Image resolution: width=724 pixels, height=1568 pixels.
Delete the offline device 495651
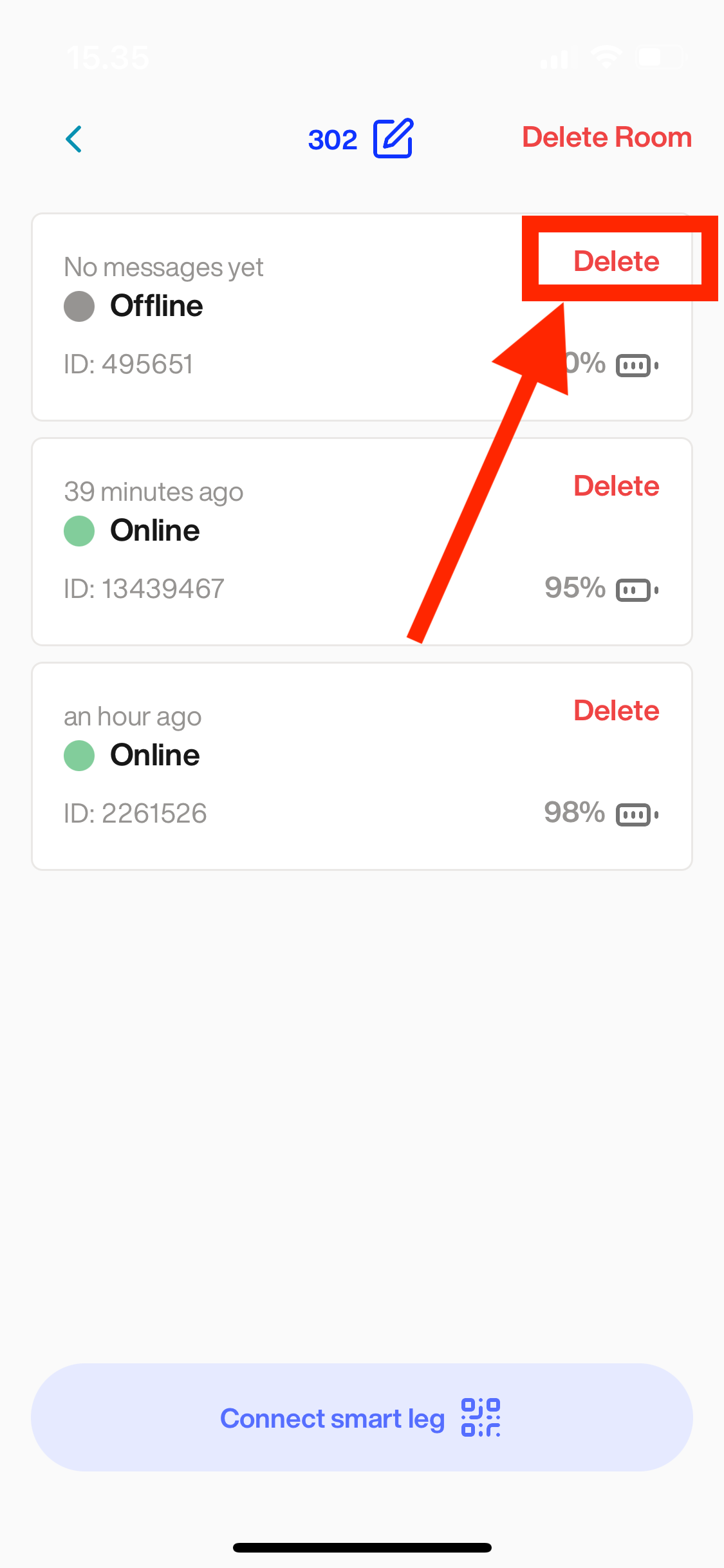[x=616, y=261]
